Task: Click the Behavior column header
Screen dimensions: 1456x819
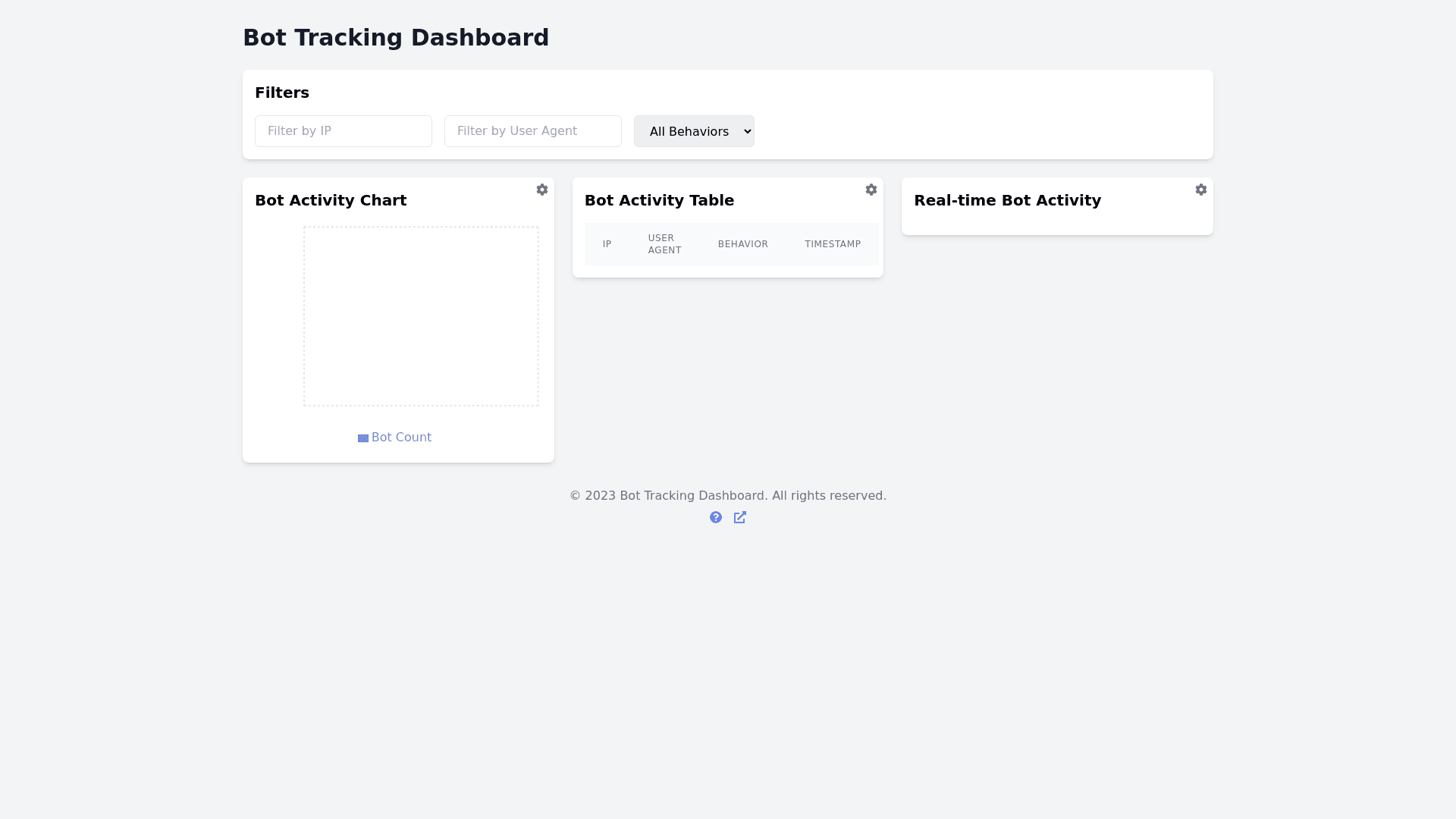Action: [x=742, y=244]
